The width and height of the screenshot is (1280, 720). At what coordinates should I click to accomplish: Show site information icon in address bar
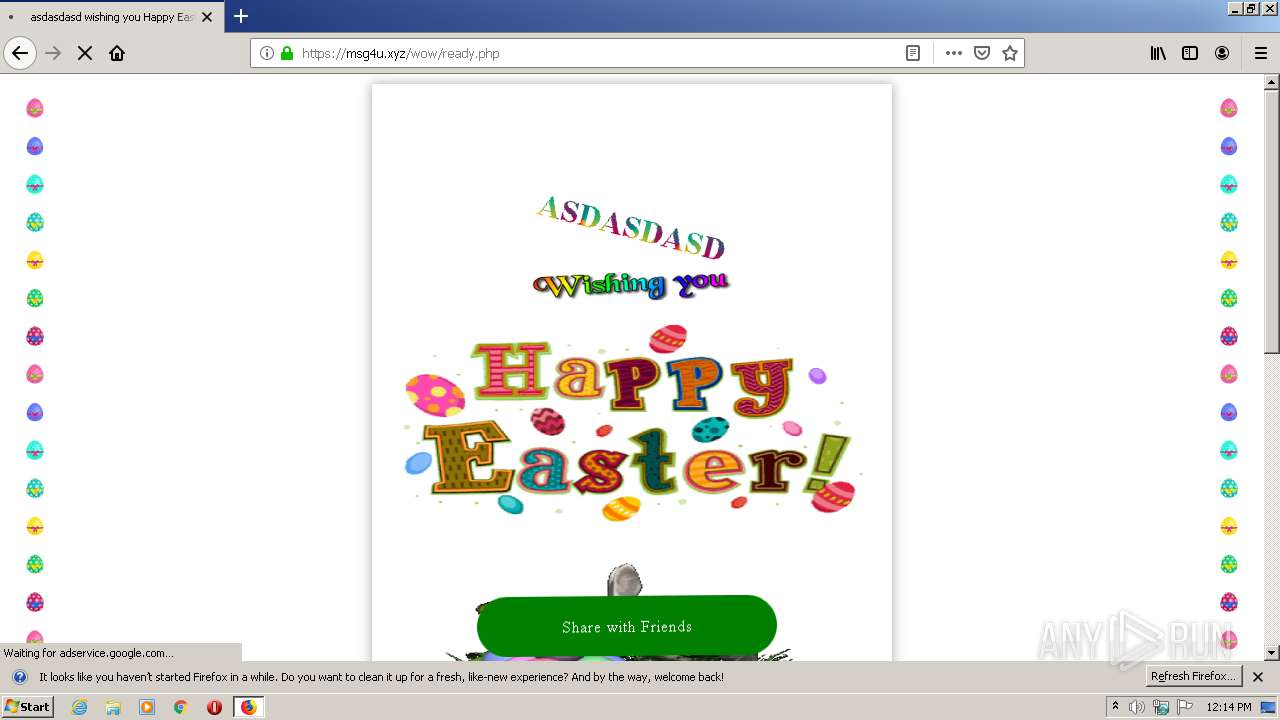point(267,53)
